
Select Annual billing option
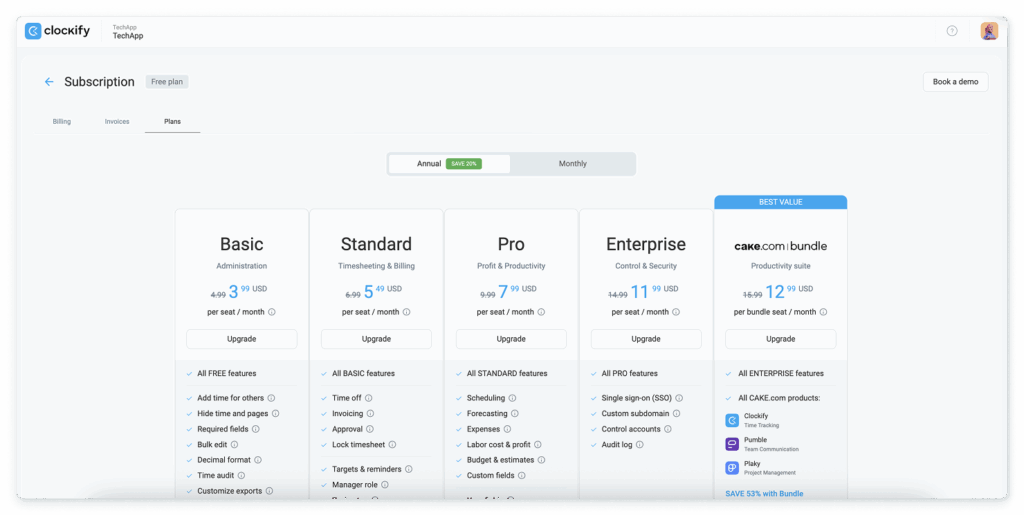(448, 163)
